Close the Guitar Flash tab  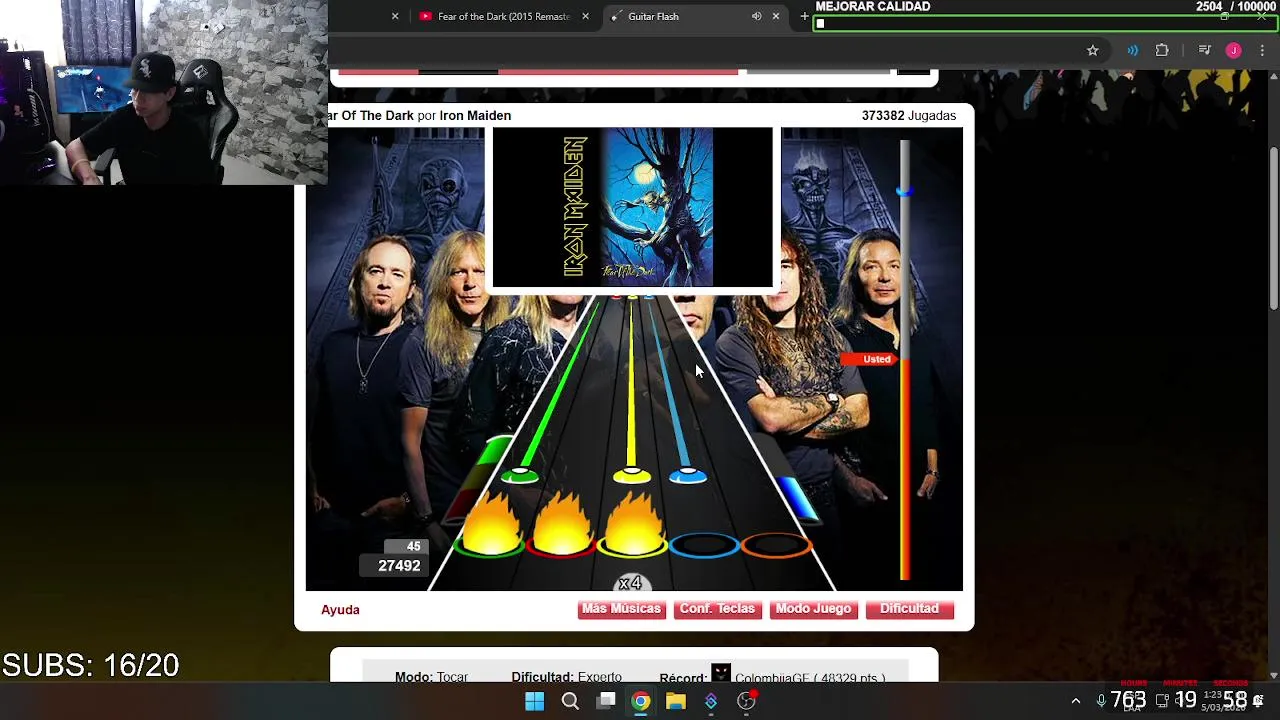click(775, 16)
